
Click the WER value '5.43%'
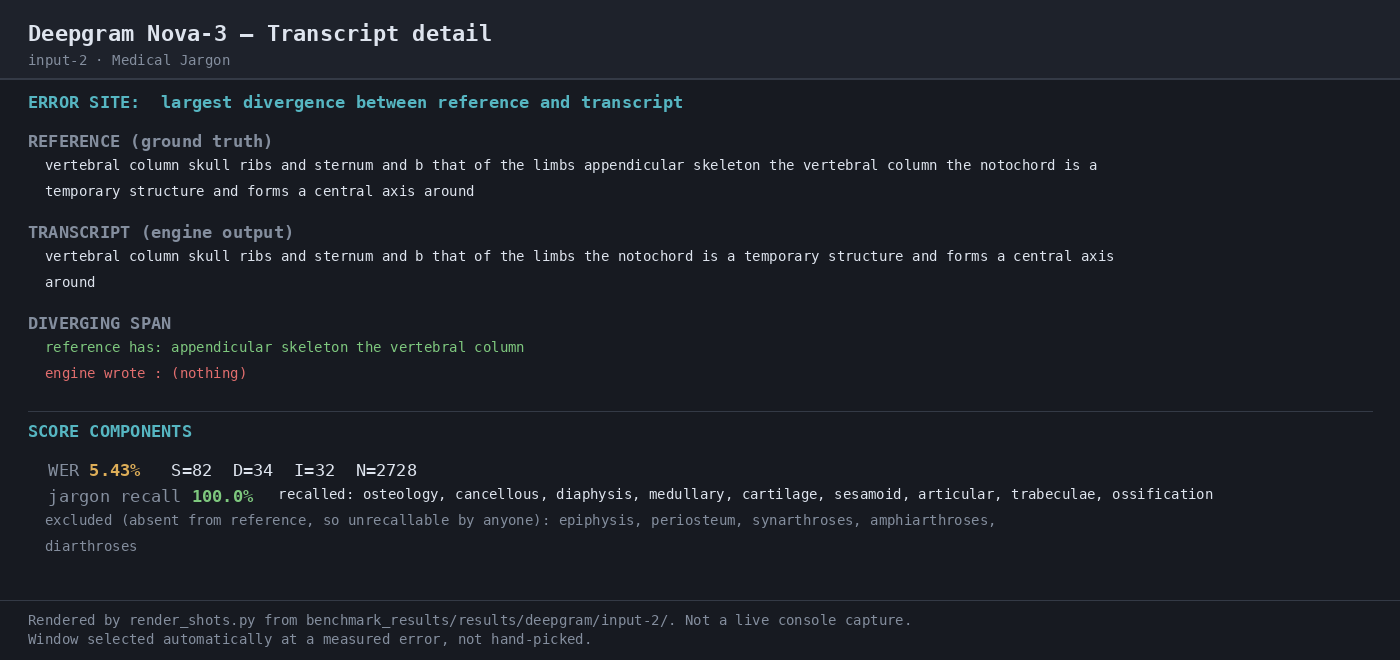pyautogui.click(x=115, y=471)
